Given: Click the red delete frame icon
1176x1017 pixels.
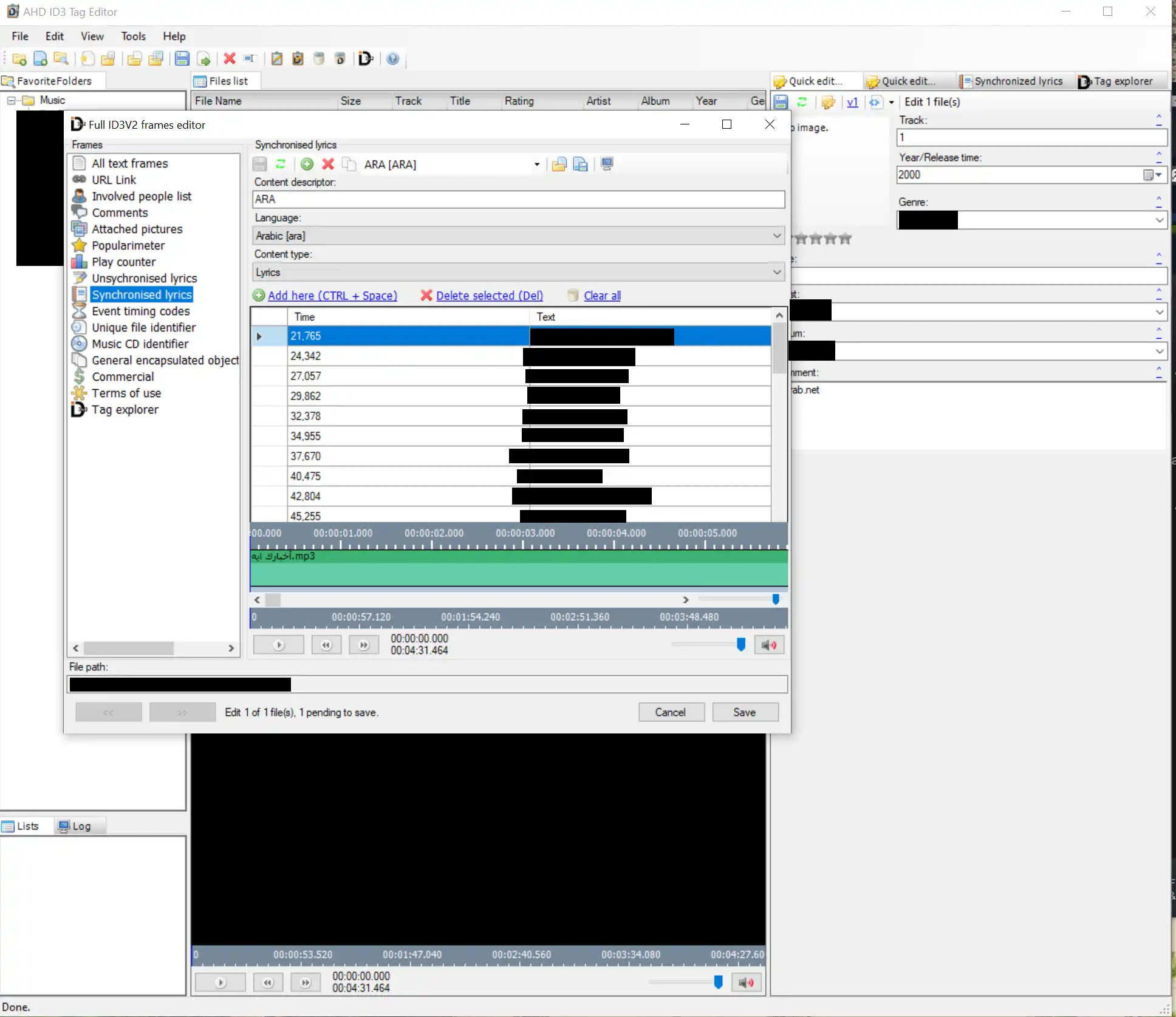Looking at the screenshot, I should tap(328, 164).
